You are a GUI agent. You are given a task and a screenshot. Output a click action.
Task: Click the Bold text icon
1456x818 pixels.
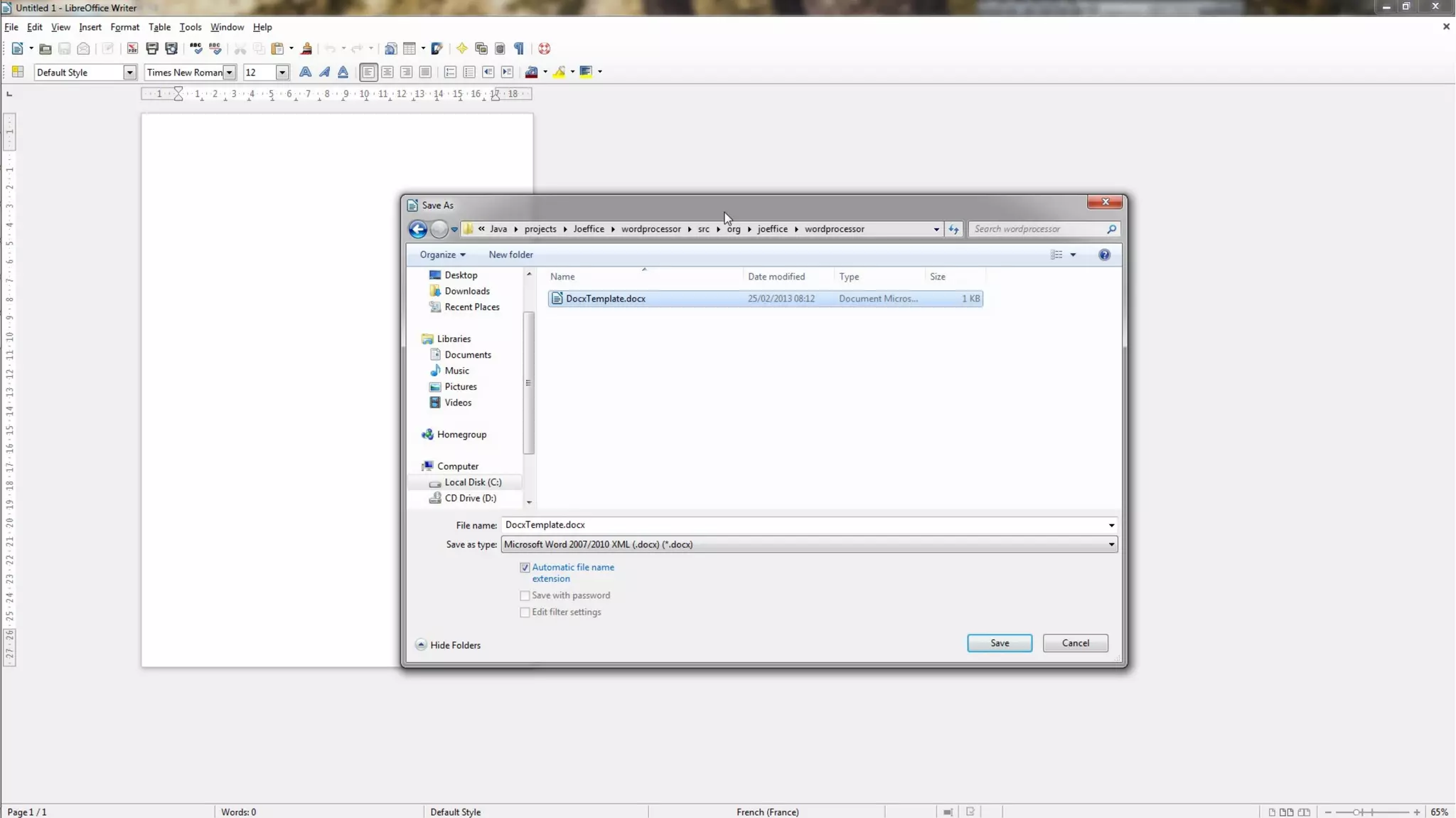tap(305, 72)
